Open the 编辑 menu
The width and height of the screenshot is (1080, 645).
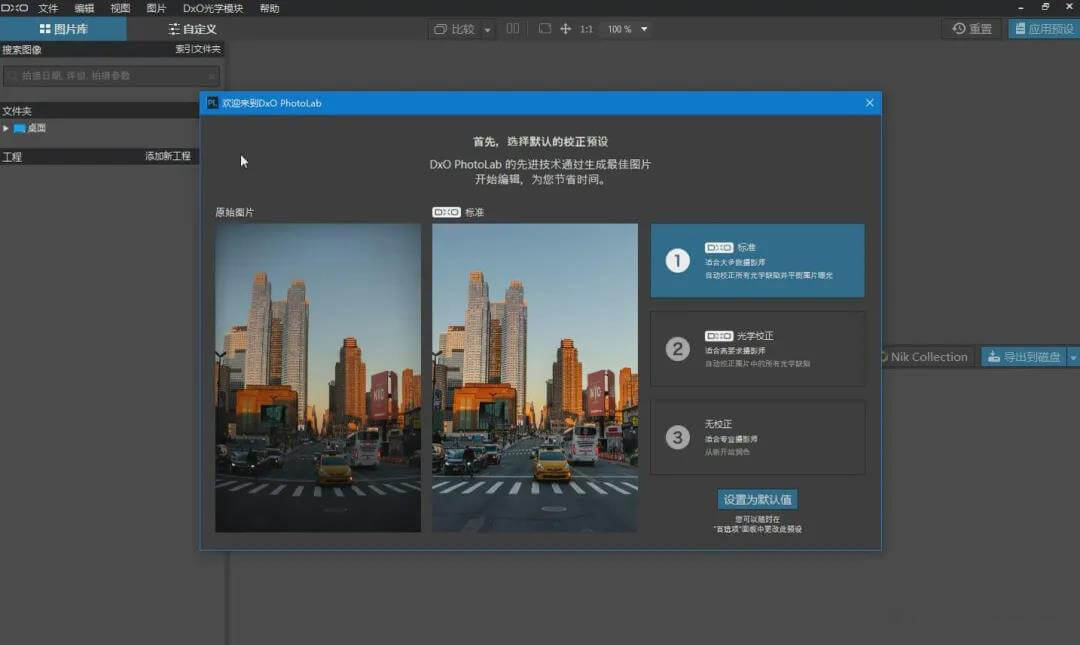(84, 8)
